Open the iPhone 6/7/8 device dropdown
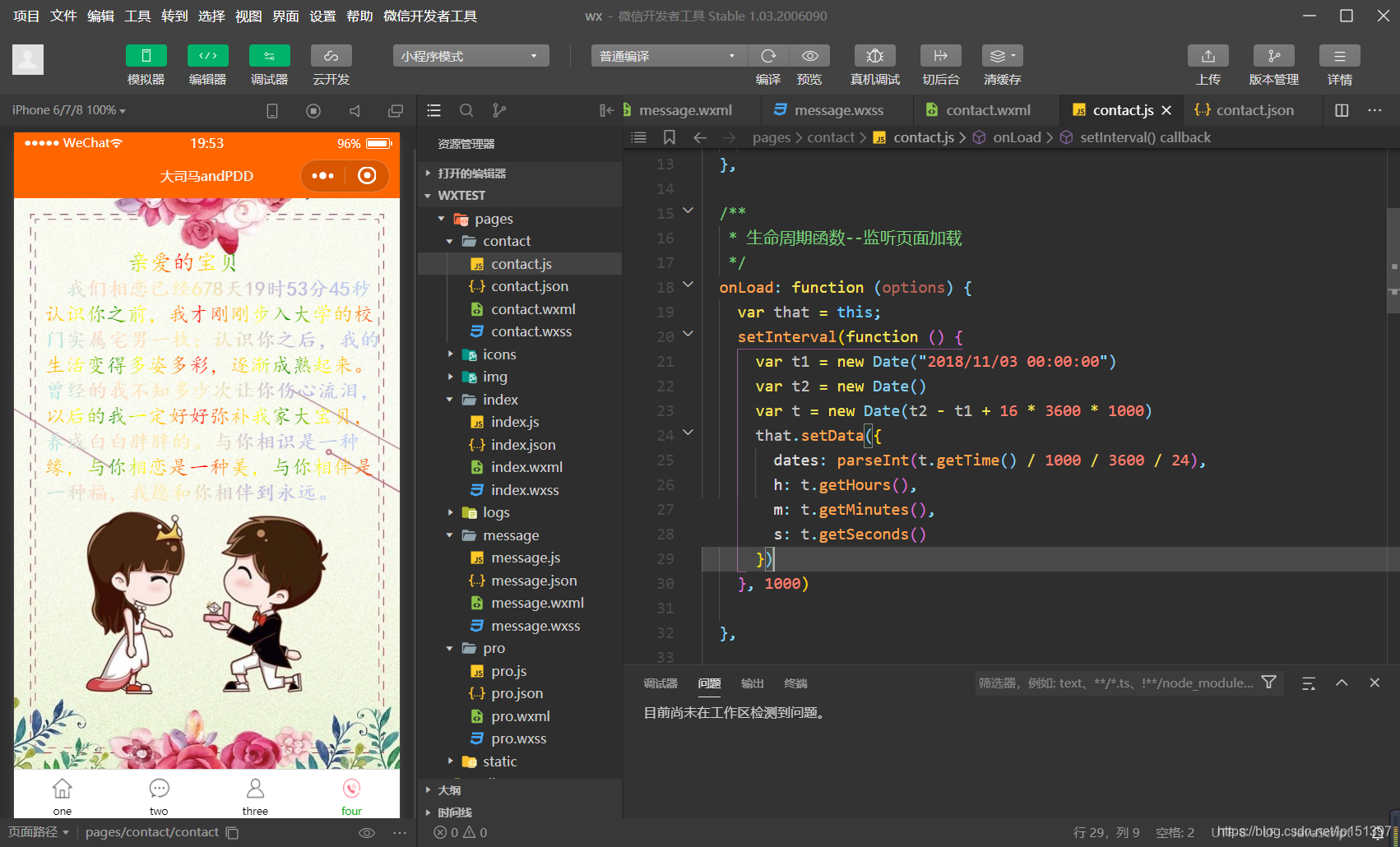The image size is (1400, 847). click(x=69, y=110)
